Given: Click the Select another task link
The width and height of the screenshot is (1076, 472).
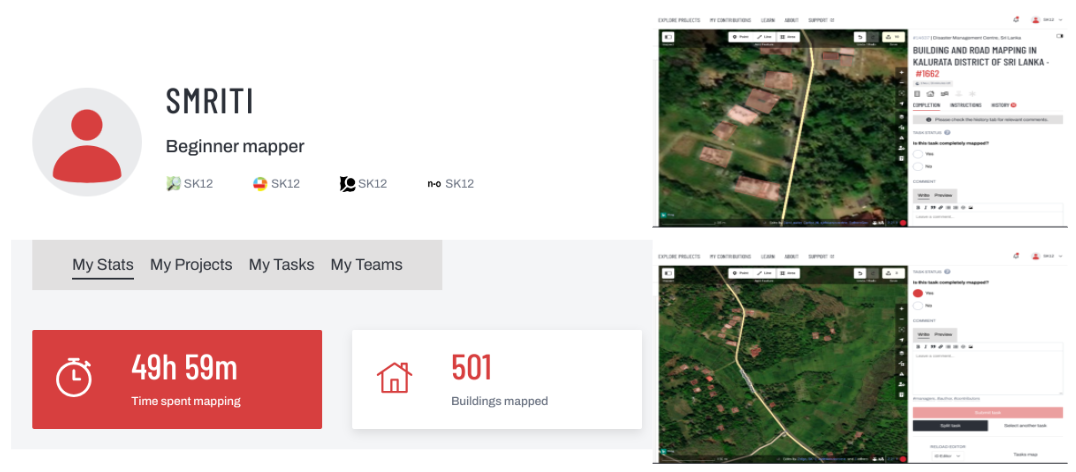Looking at the screenshot, I should click(x=1025, y=426).
